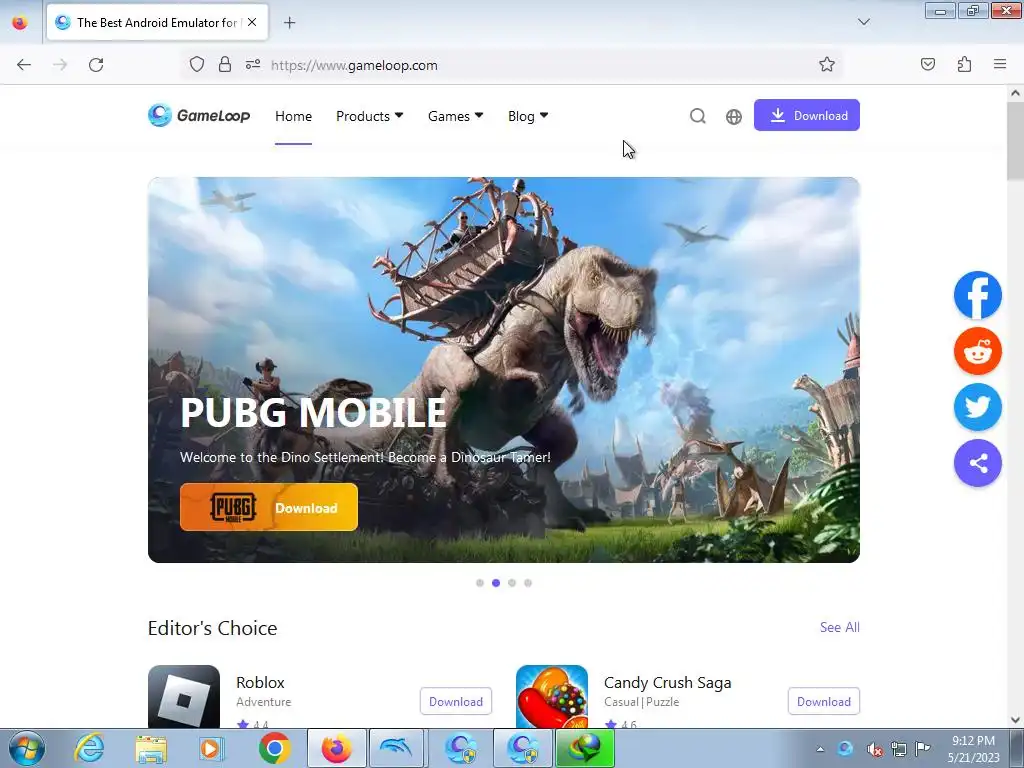
Task: Open the tracking protection shield icon
Action: click(197, 64)
